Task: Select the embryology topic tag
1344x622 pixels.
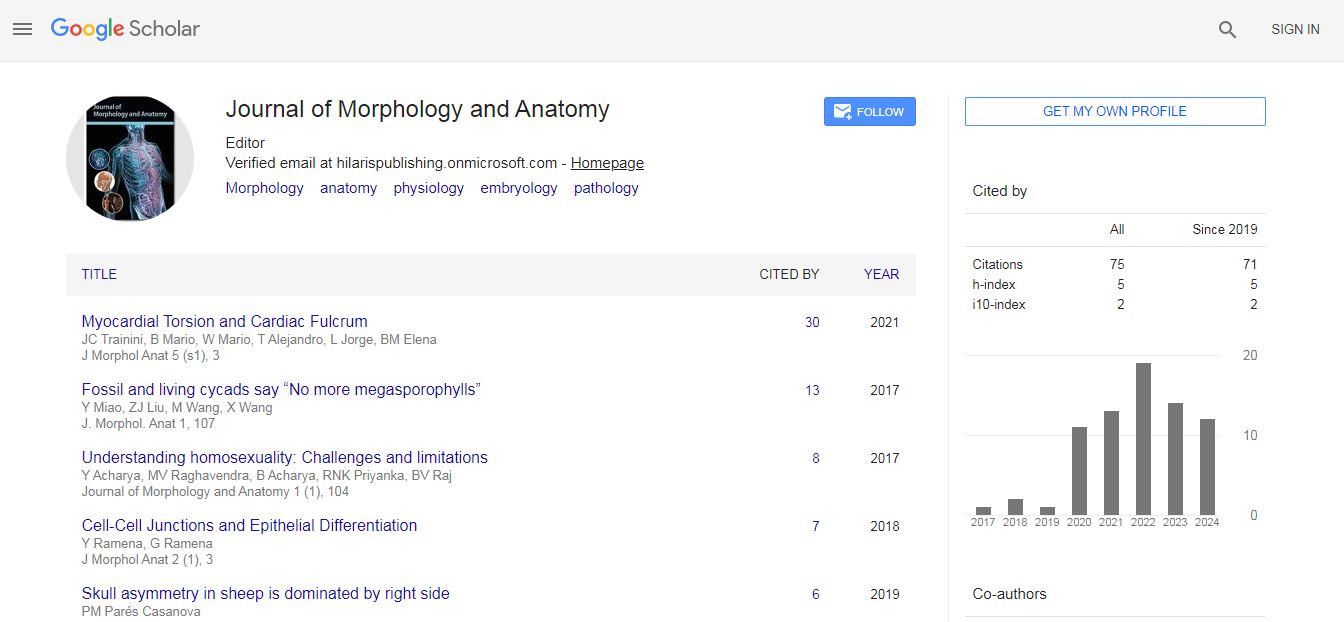Action: (518, 188)
